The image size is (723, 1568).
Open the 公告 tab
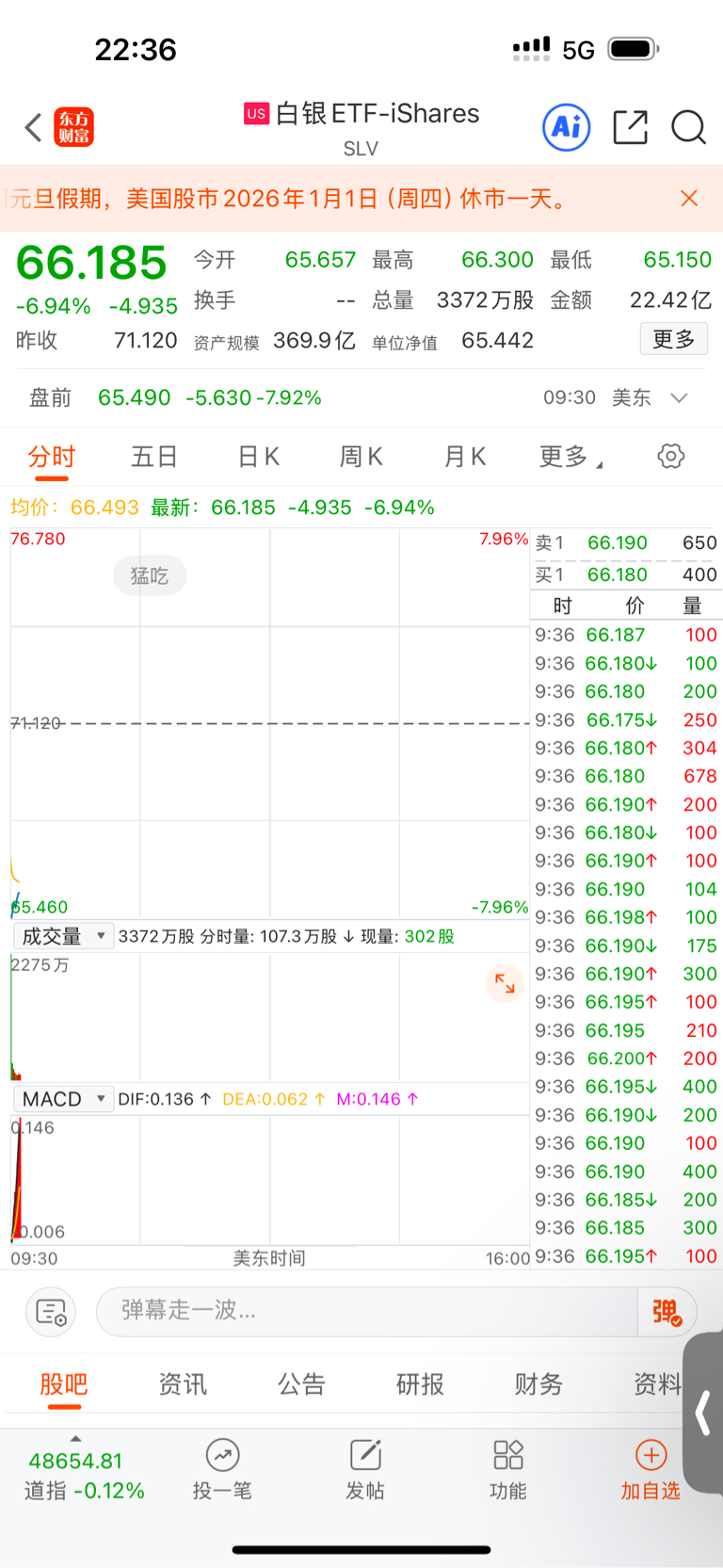click(x=301, y=1384)
